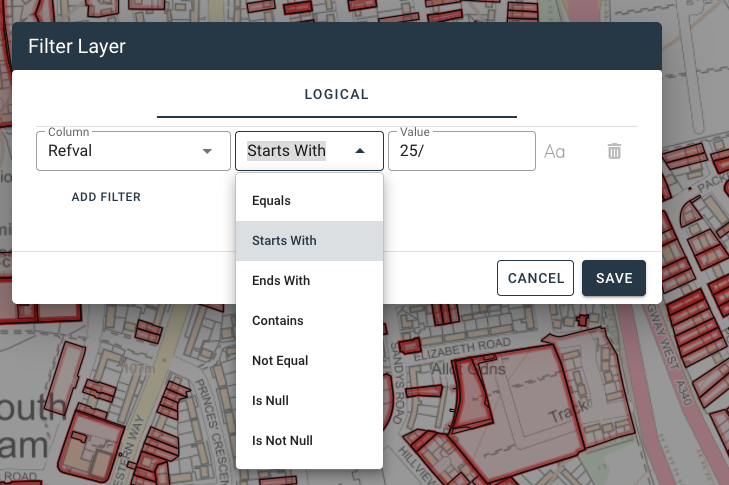Focus the Value field containing 25/
The width and height of the screenshot is (729, 485).
pyautogui.click(x=460, y=151)
